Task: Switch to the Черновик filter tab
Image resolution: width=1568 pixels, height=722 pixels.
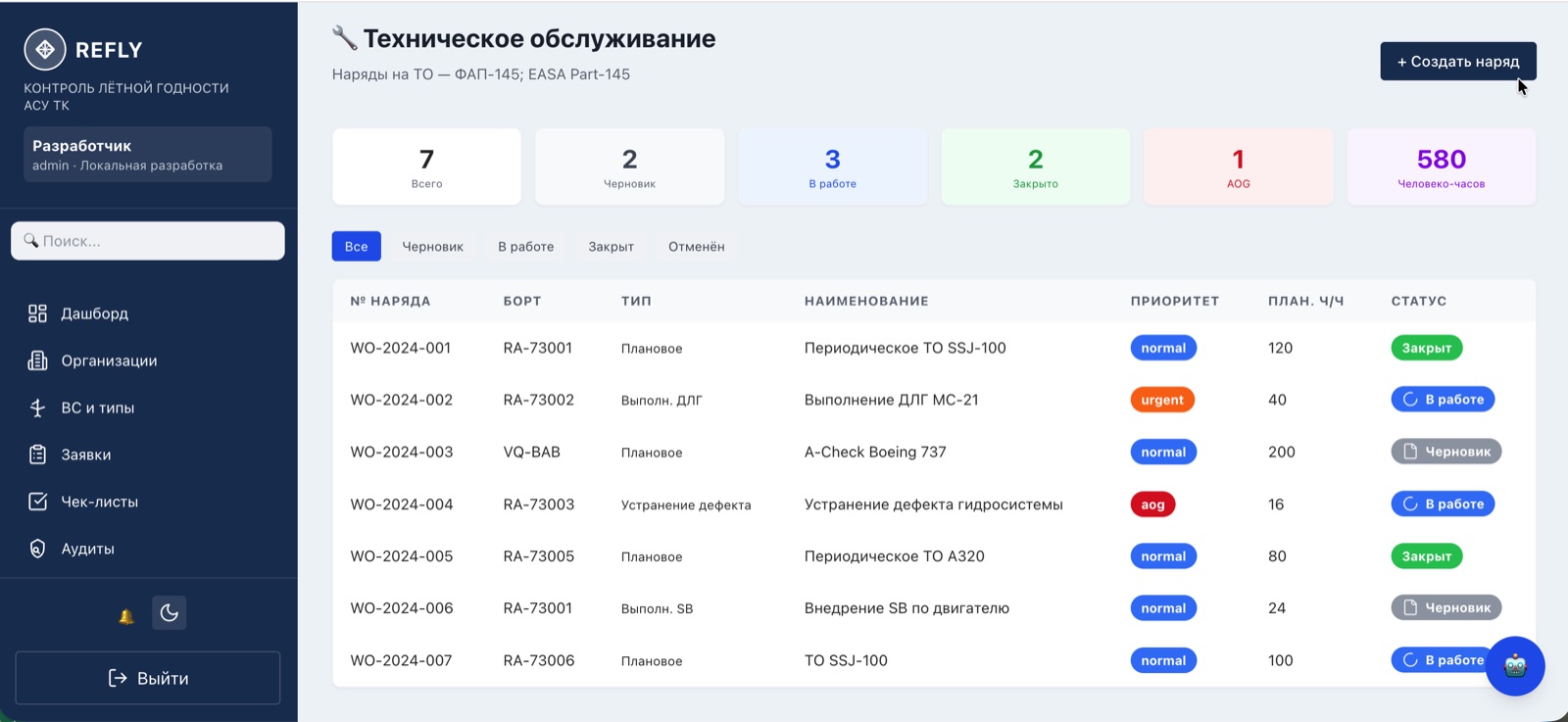Action: pos(433,247)
